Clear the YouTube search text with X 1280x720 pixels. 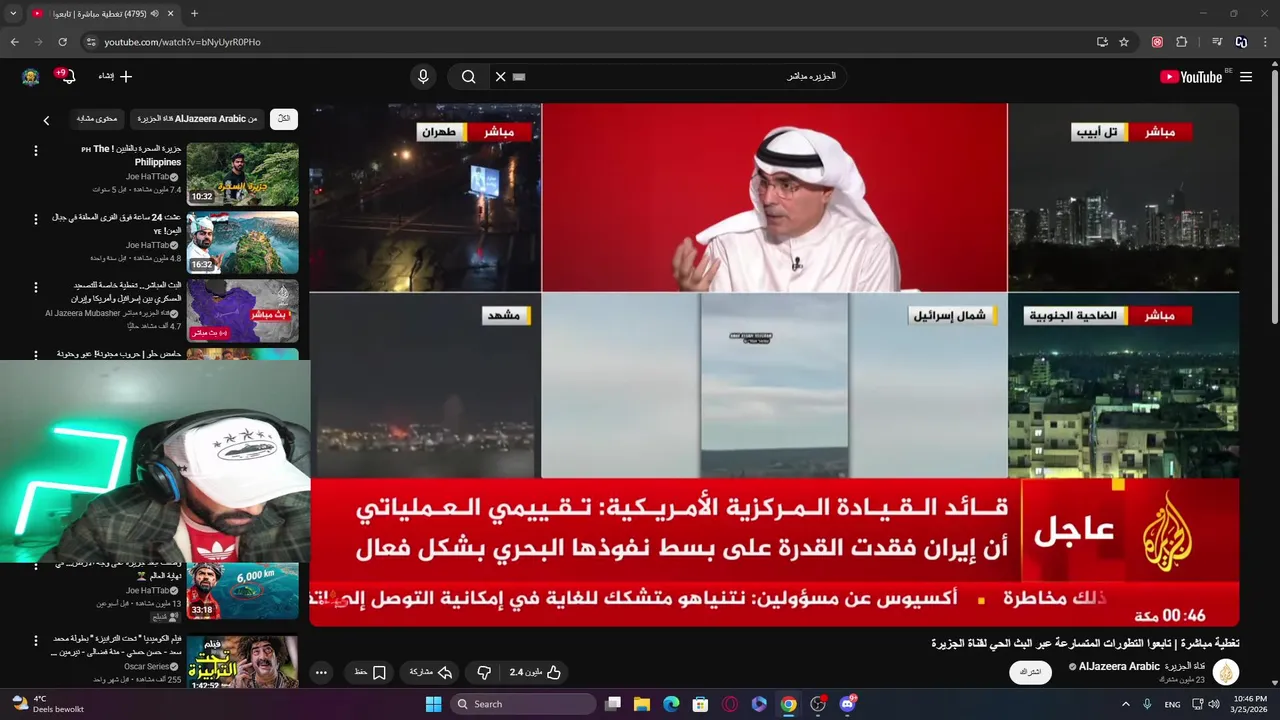tap(501, 76)
